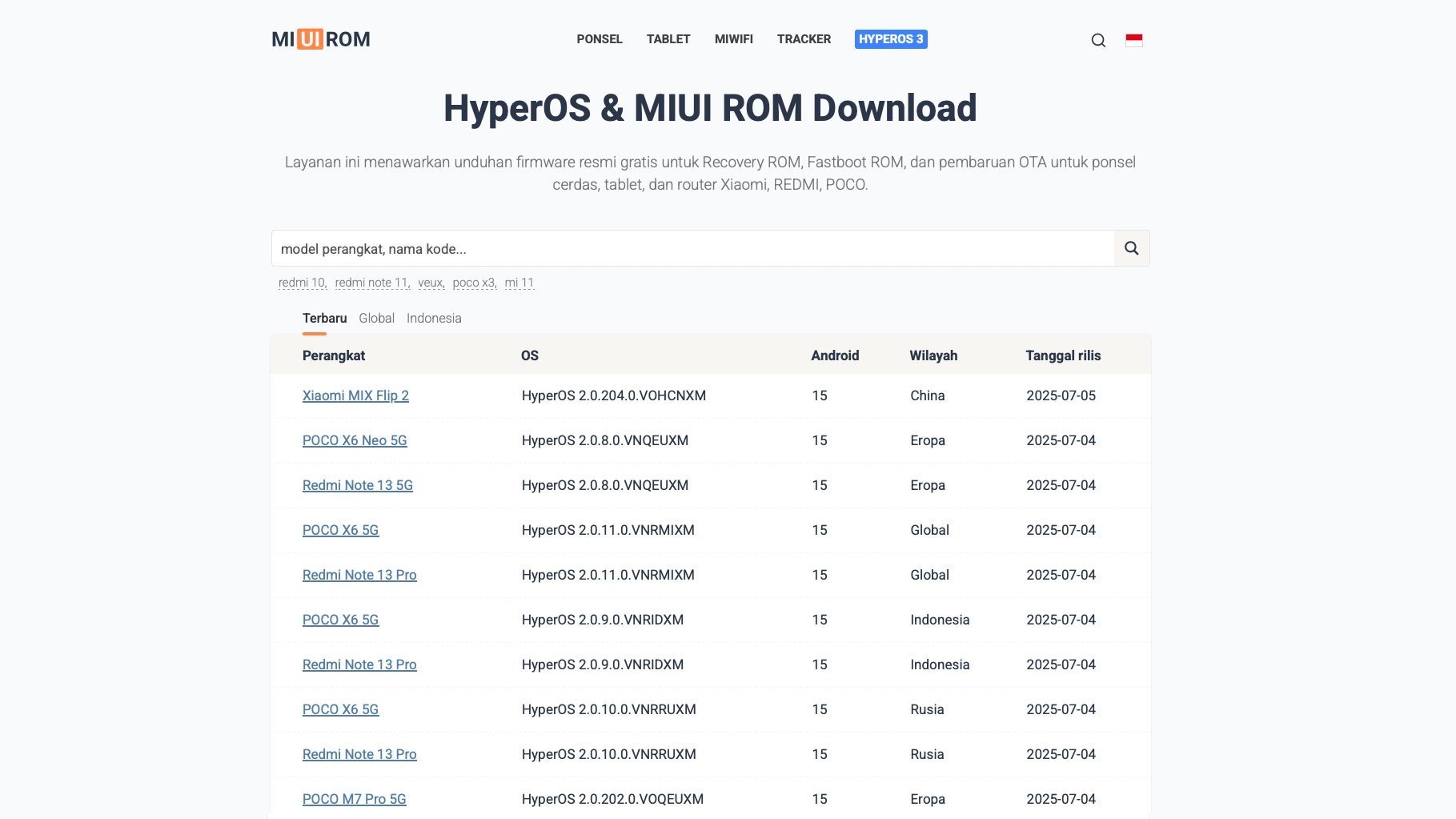Screen dimensions: 1456x819
Task: Click the Perangkat column header
Action: [x=334, y=355]
